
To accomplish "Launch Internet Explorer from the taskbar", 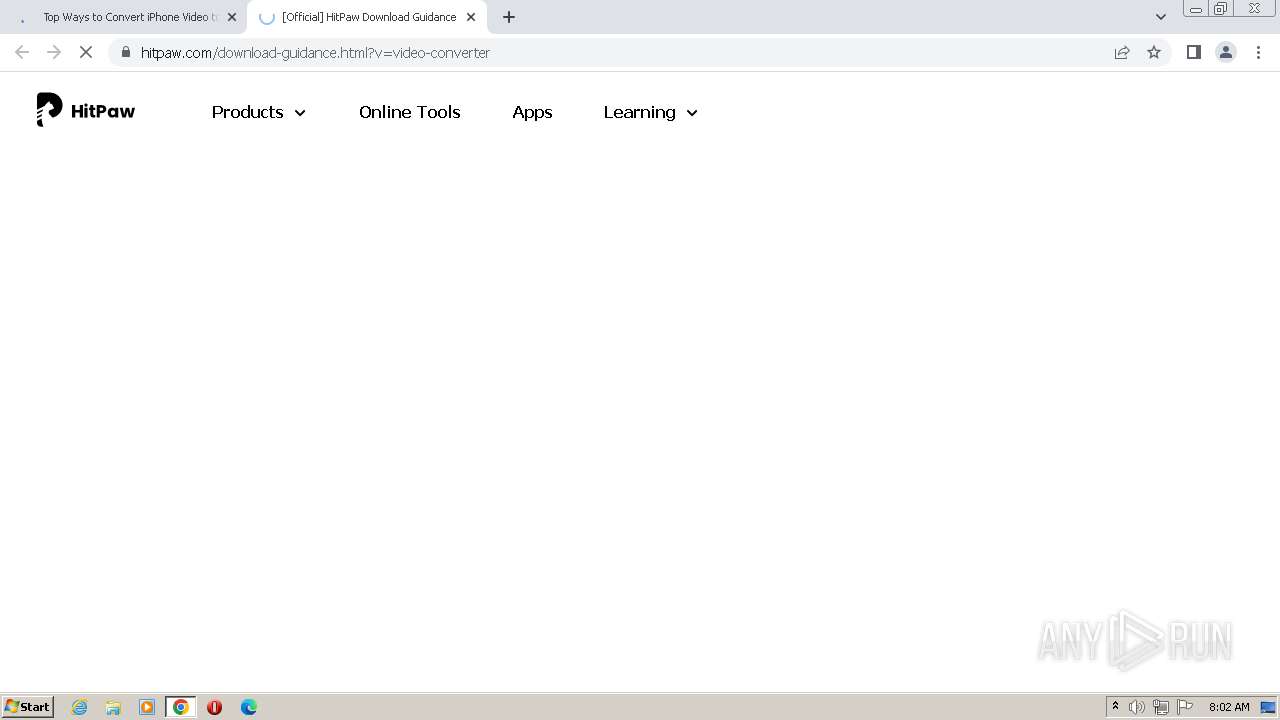I will coord(80,707).
